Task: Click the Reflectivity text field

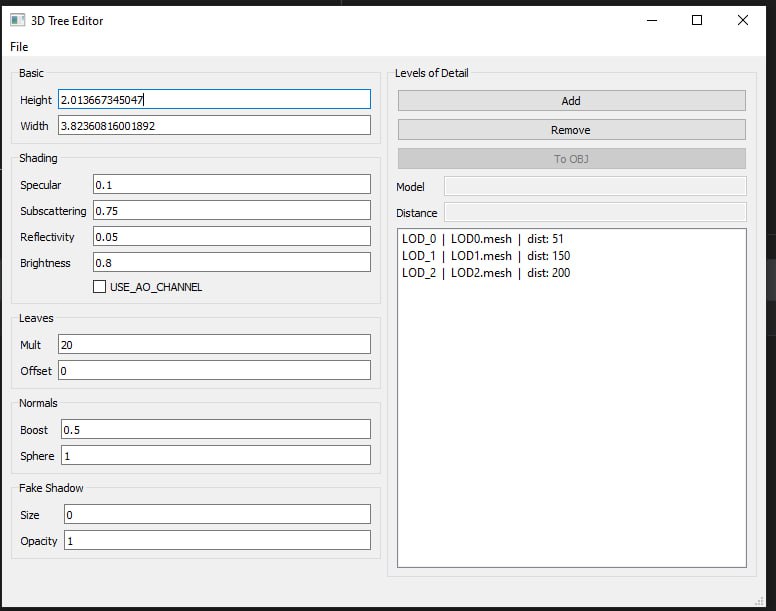Action: pyautogui.click(x=231, y=237)
